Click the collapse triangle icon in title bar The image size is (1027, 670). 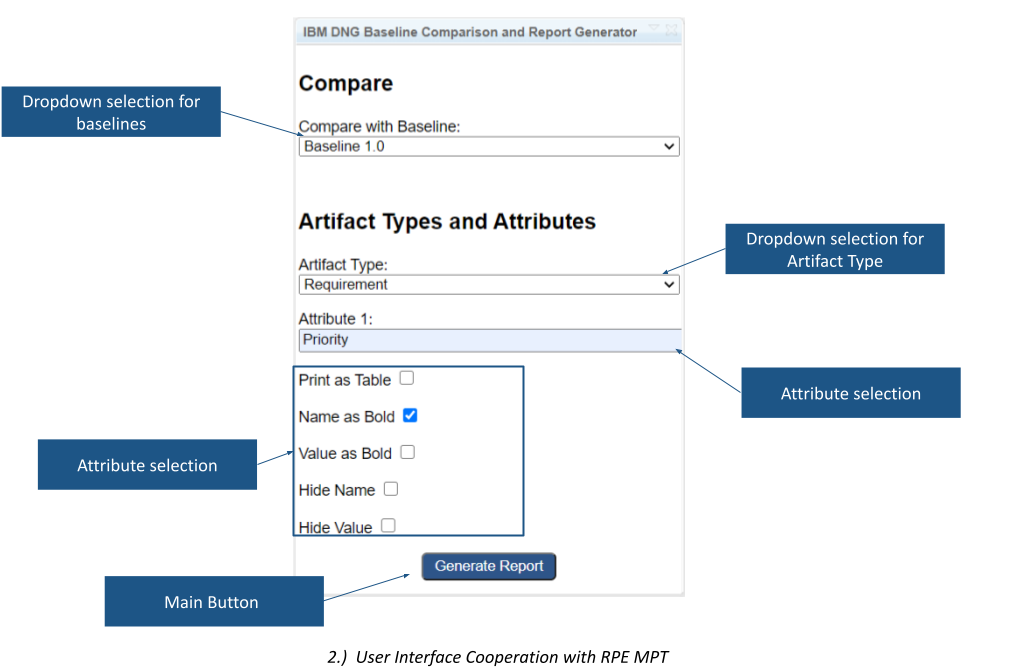(x=653, y=27)
